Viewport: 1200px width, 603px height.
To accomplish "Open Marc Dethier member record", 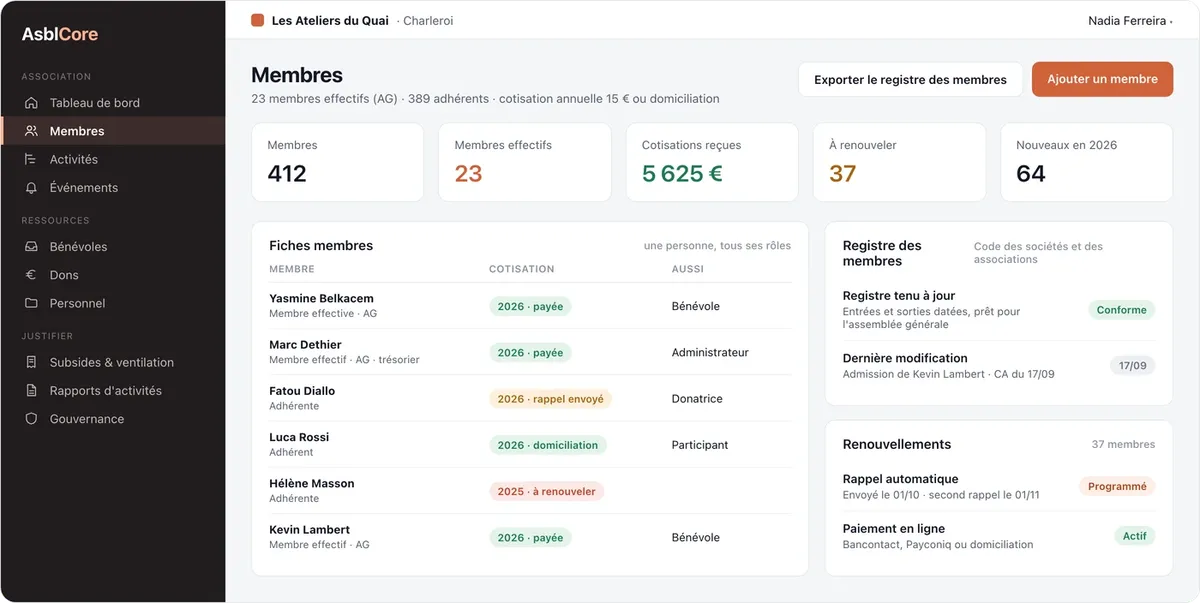I will pos(530,352).
